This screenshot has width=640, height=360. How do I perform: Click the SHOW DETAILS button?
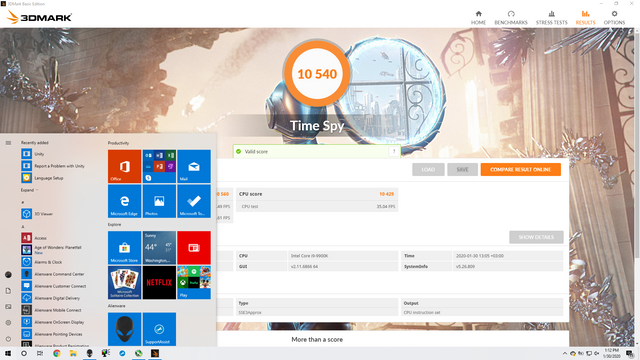pos(536,237)
